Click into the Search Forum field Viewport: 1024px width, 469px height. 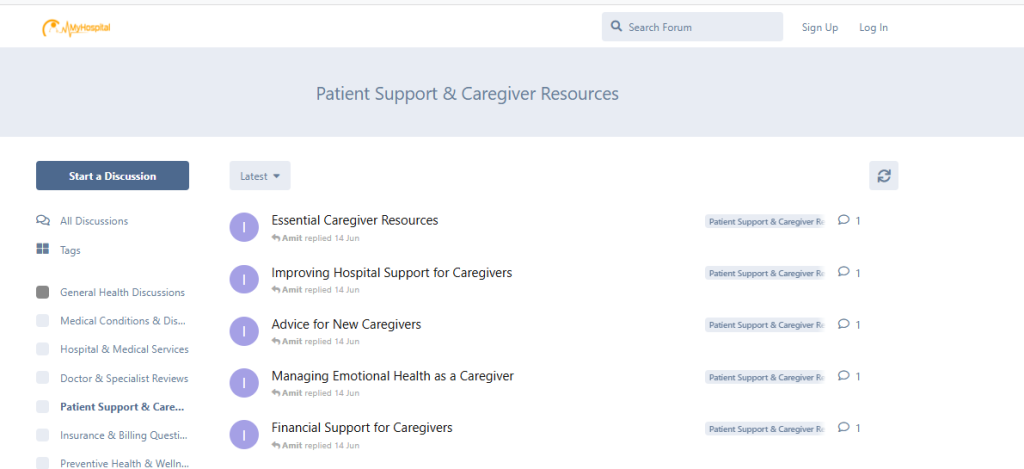692,27
